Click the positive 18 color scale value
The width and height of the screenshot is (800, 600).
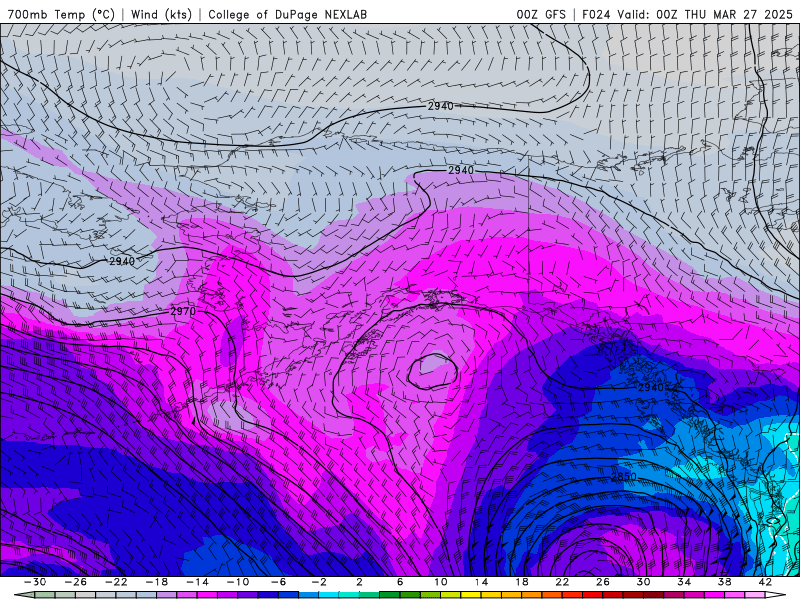point(521,582)
